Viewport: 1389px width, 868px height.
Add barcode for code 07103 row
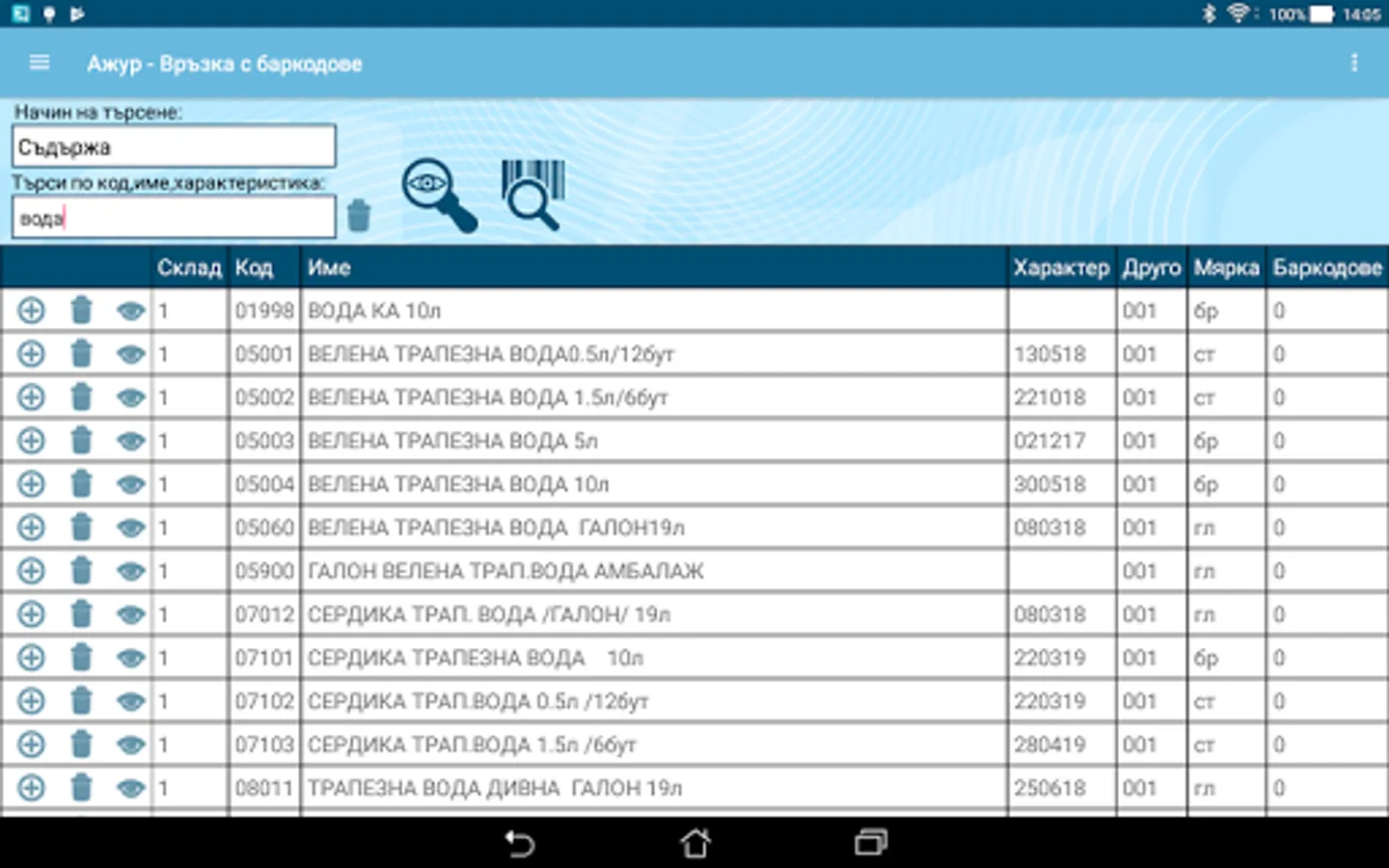point(31,745)
